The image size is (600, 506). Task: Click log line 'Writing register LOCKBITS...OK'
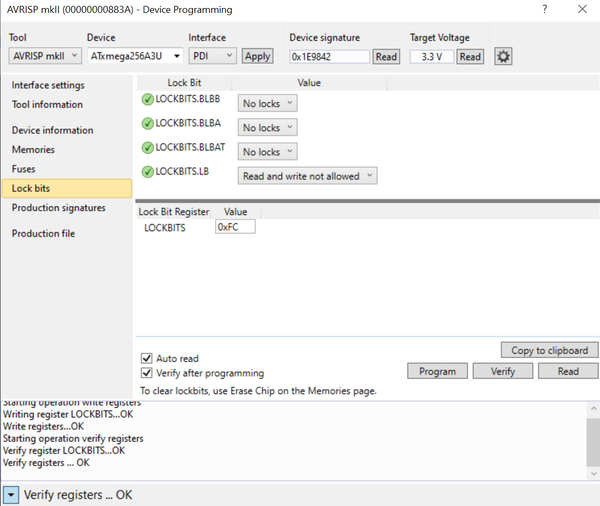click(x=68, y=414)
